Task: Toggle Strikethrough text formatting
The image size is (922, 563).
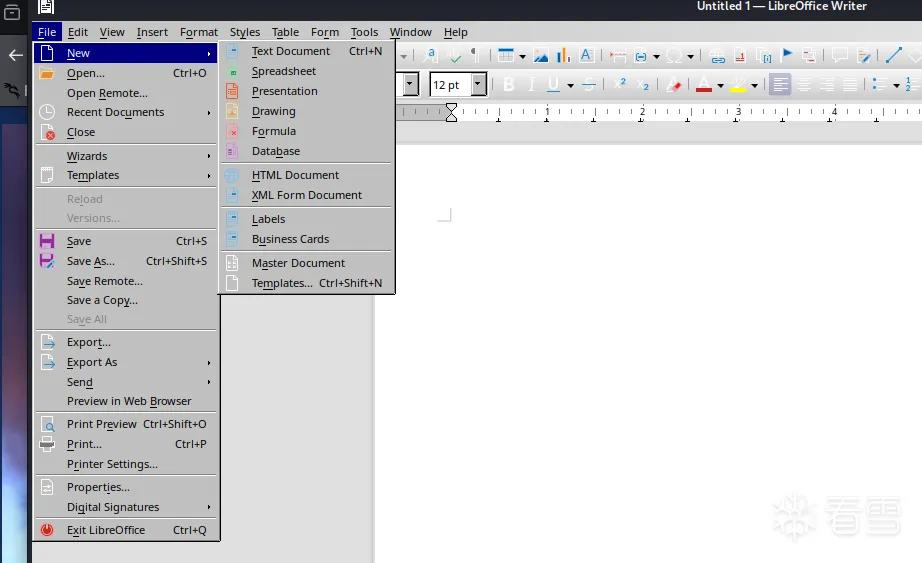Action: click(589, 85)
